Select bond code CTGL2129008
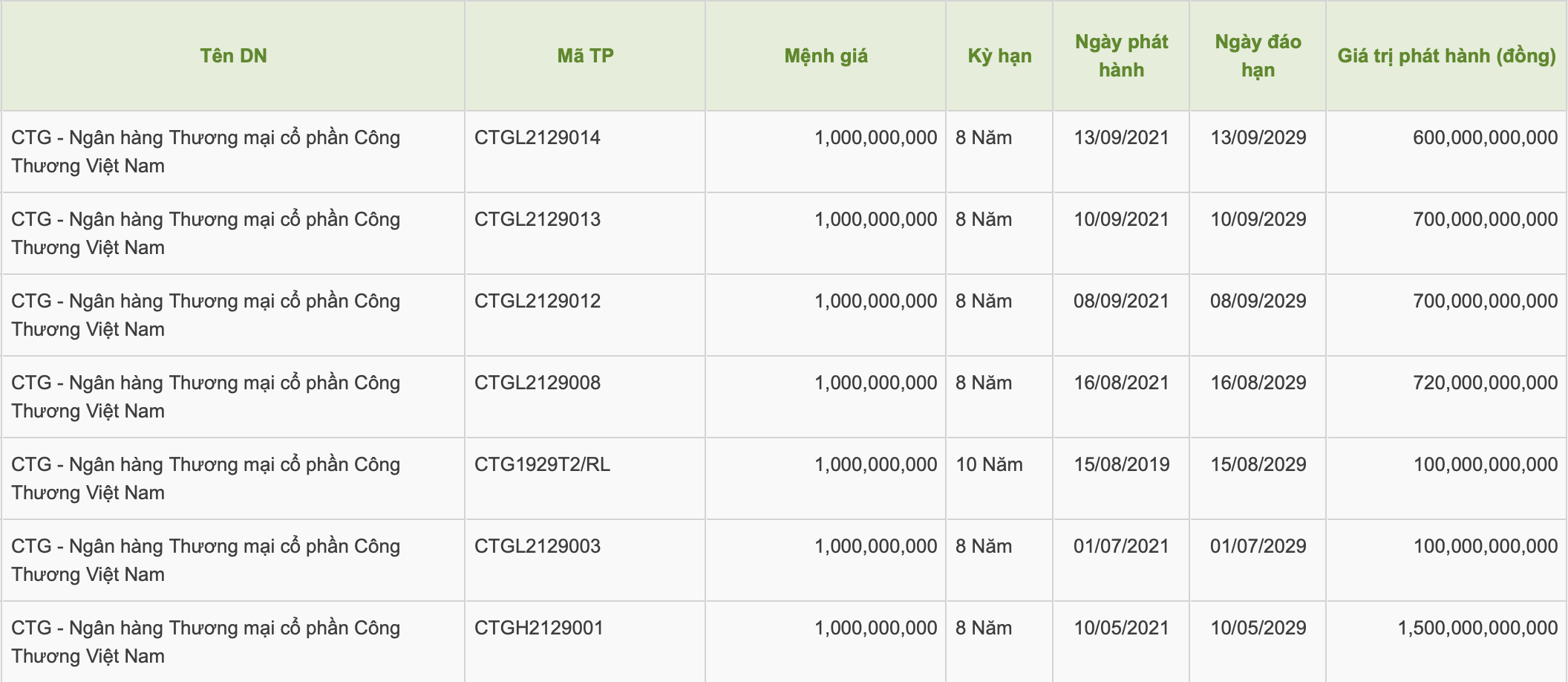Screen dimensions: 1568x682 (x=538, y=383)
